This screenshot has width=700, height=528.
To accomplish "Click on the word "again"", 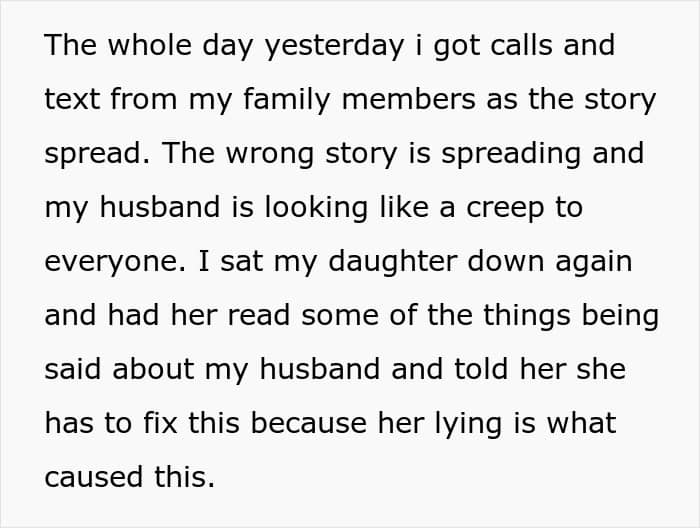I will [x=594, y=263].
